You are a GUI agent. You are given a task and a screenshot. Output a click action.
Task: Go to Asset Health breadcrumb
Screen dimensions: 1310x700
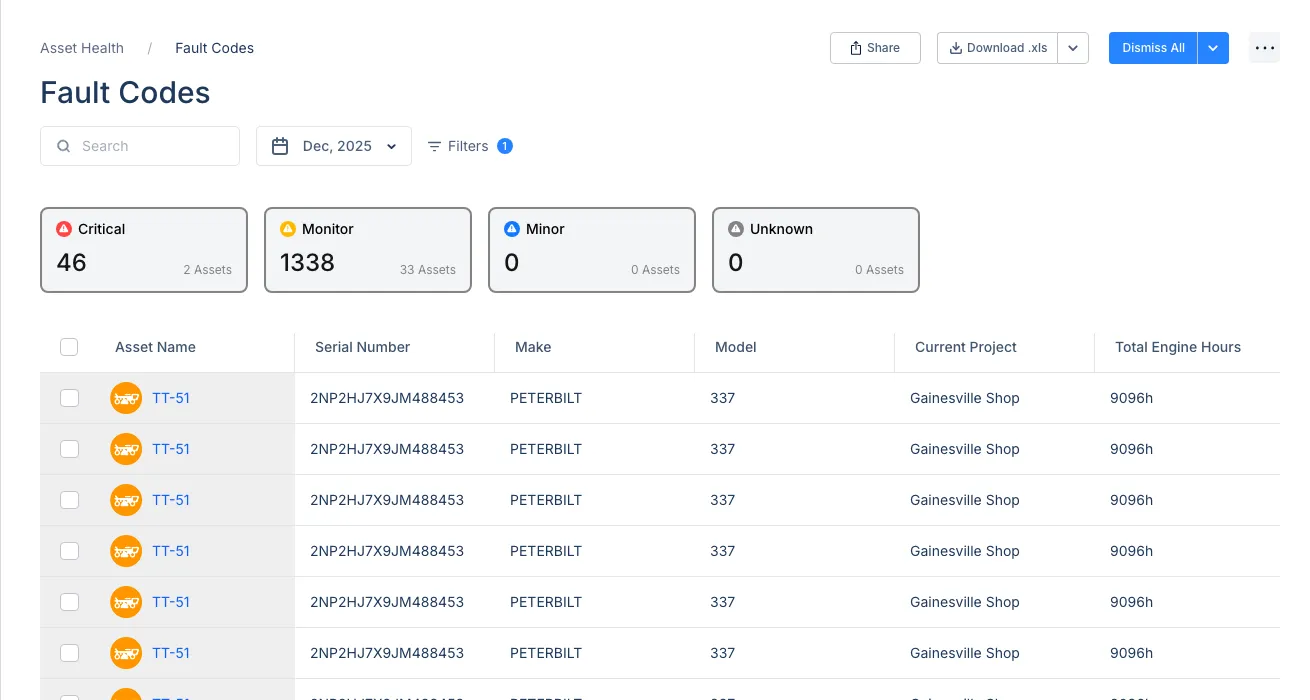(82, 48)
